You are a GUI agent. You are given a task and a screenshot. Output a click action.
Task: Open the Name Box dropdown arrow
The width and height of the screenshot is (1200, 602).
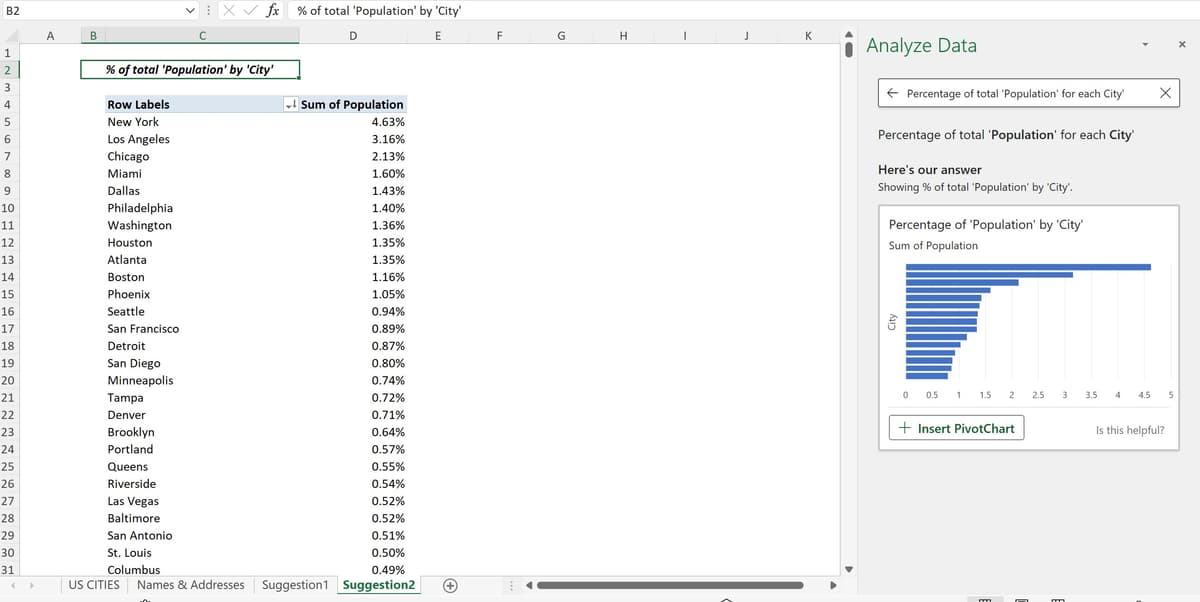tap(190, 11)
